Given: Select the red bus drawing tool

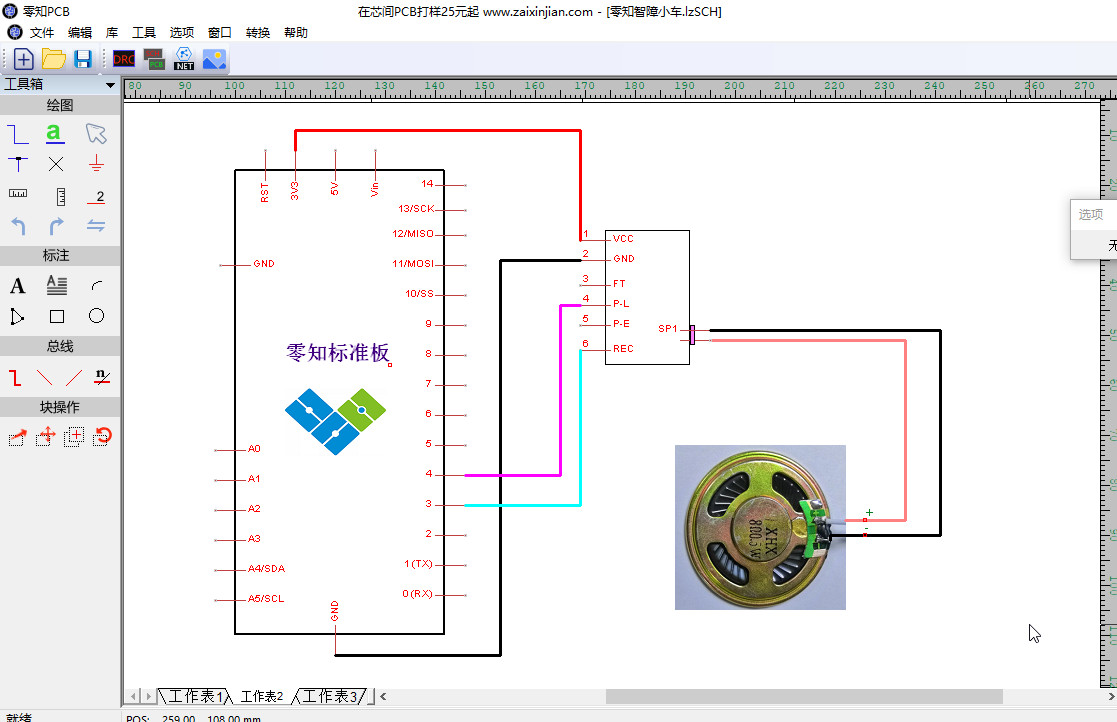Looking at the screenshot, I should [x=15, y=377].
